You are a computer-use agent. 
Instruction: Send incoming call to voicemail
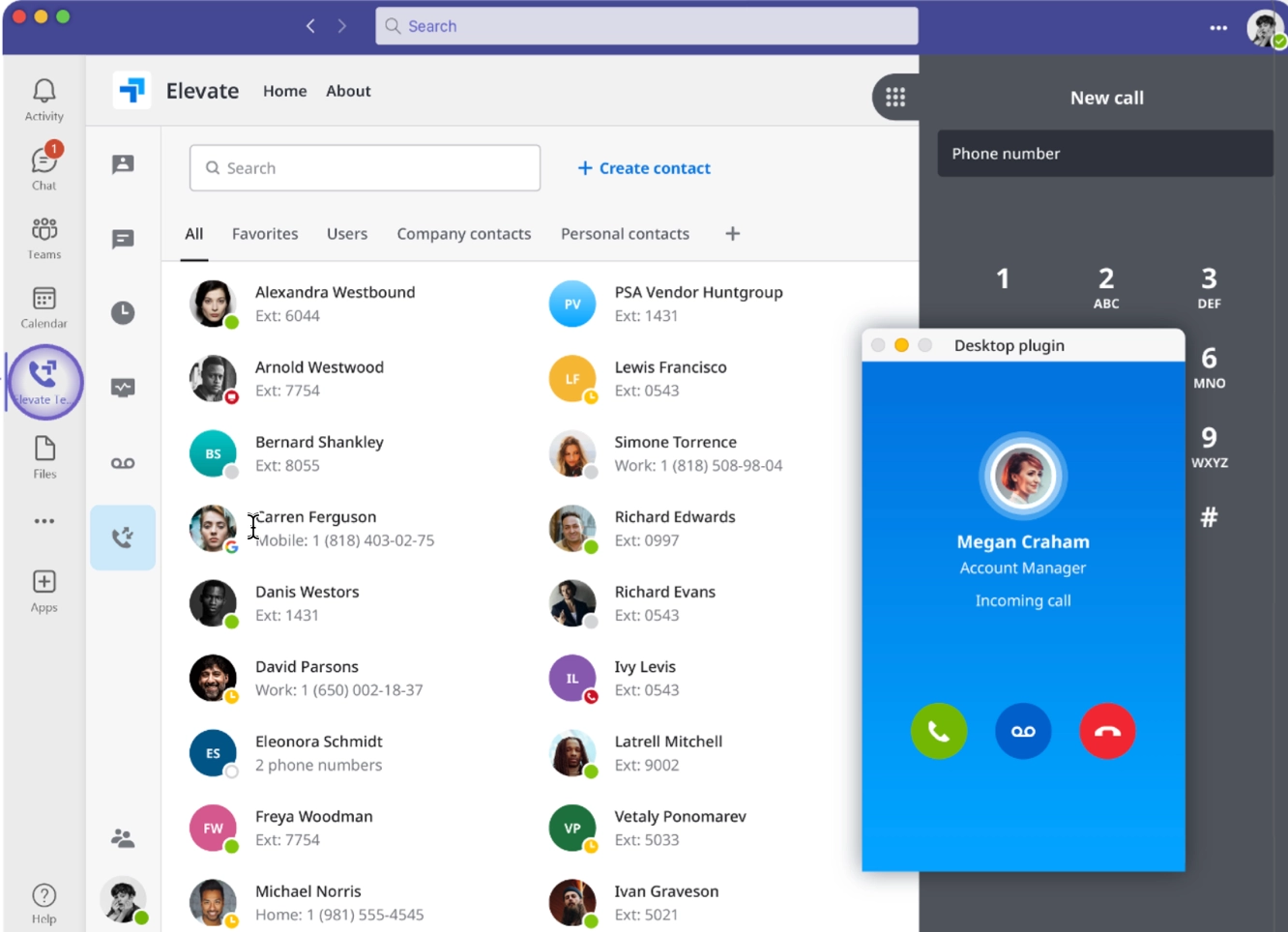point(1023,731)
